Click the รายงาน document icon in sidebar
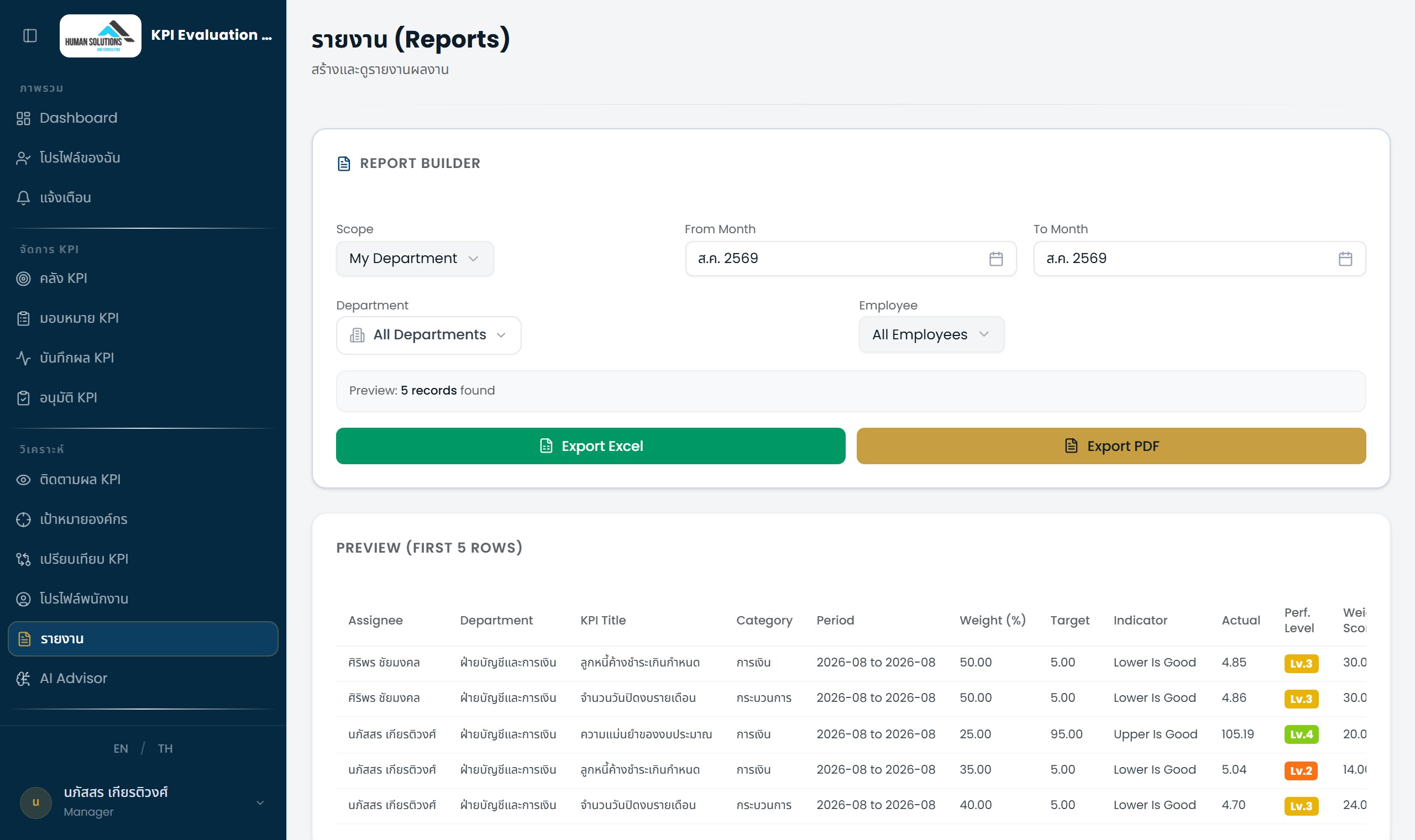This screenshot has width=1415, height=840. click(24, 638)
